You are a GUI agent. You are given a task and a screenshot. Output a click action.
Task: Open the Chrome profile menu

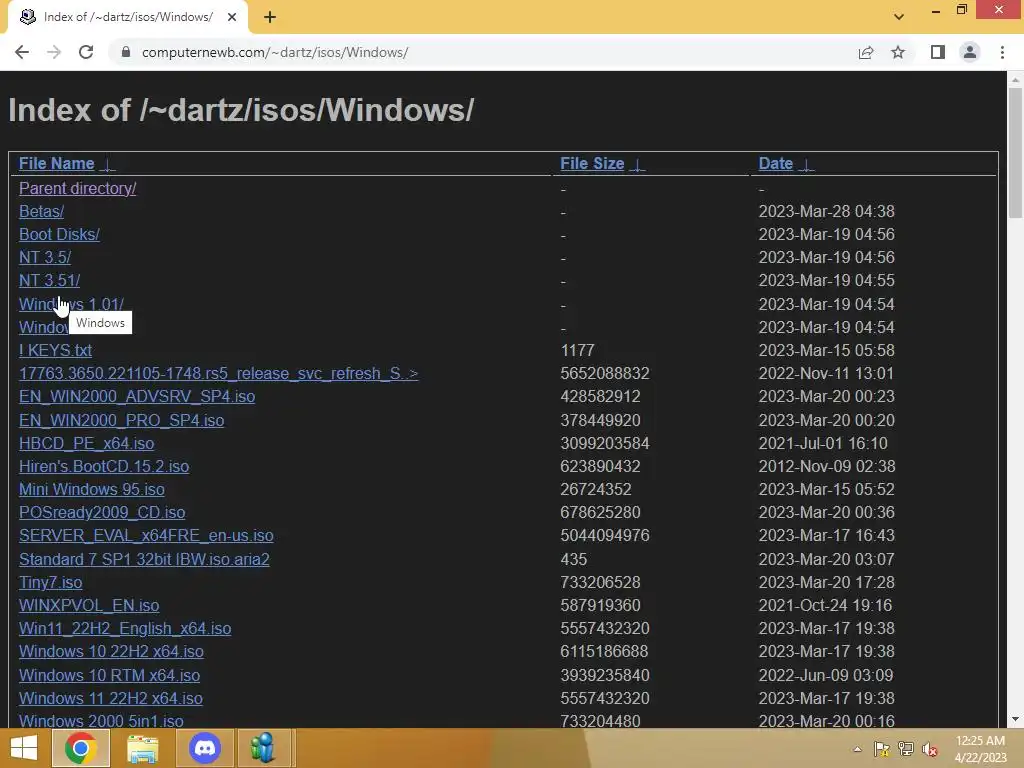970,52
